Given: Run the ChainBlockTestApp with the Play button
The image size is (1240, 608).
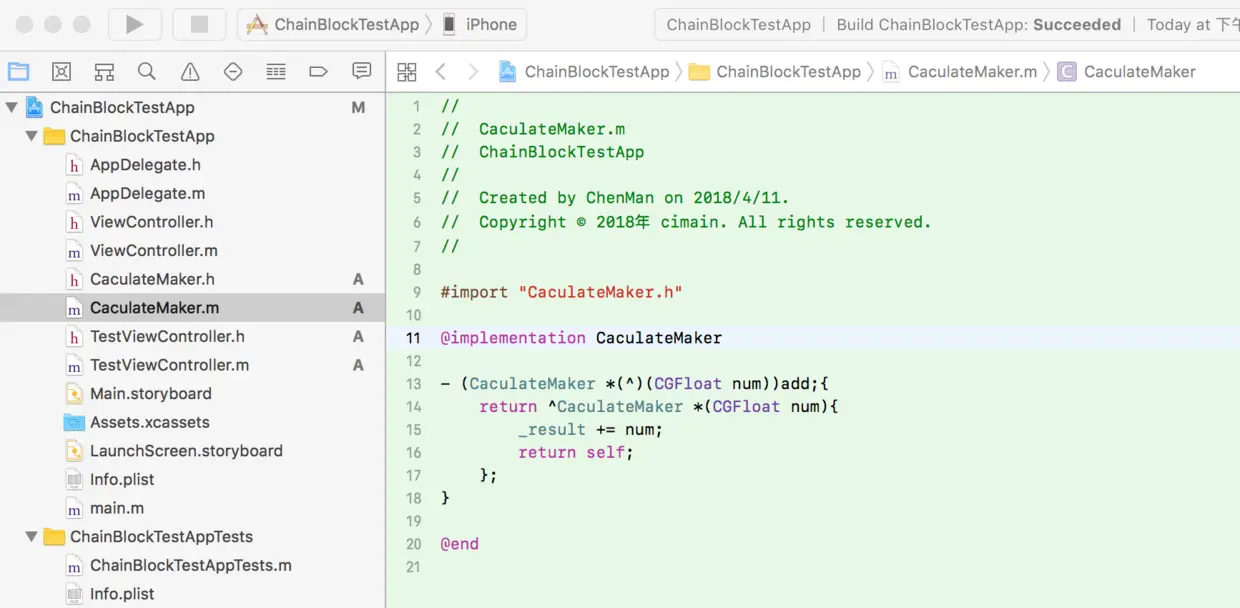Looking at the screenshot, I should (134, 25).
